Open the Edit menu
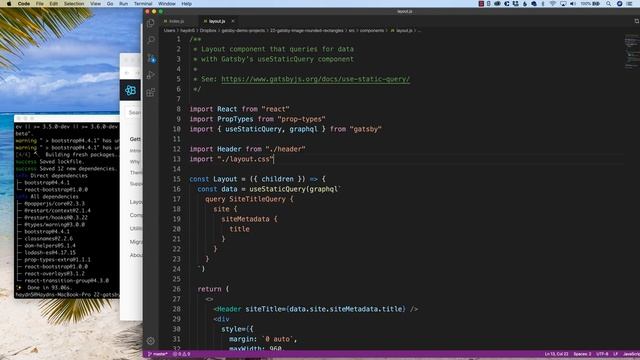 [53, 4]
